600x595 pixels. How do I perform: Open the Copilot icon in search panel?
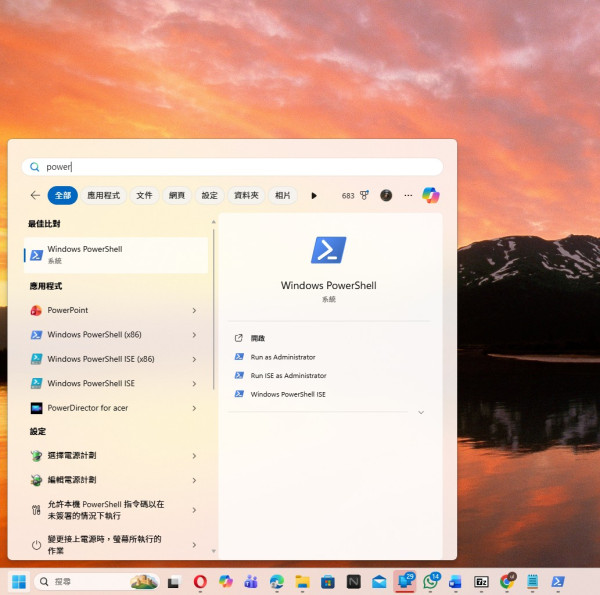tap(431, 195)
